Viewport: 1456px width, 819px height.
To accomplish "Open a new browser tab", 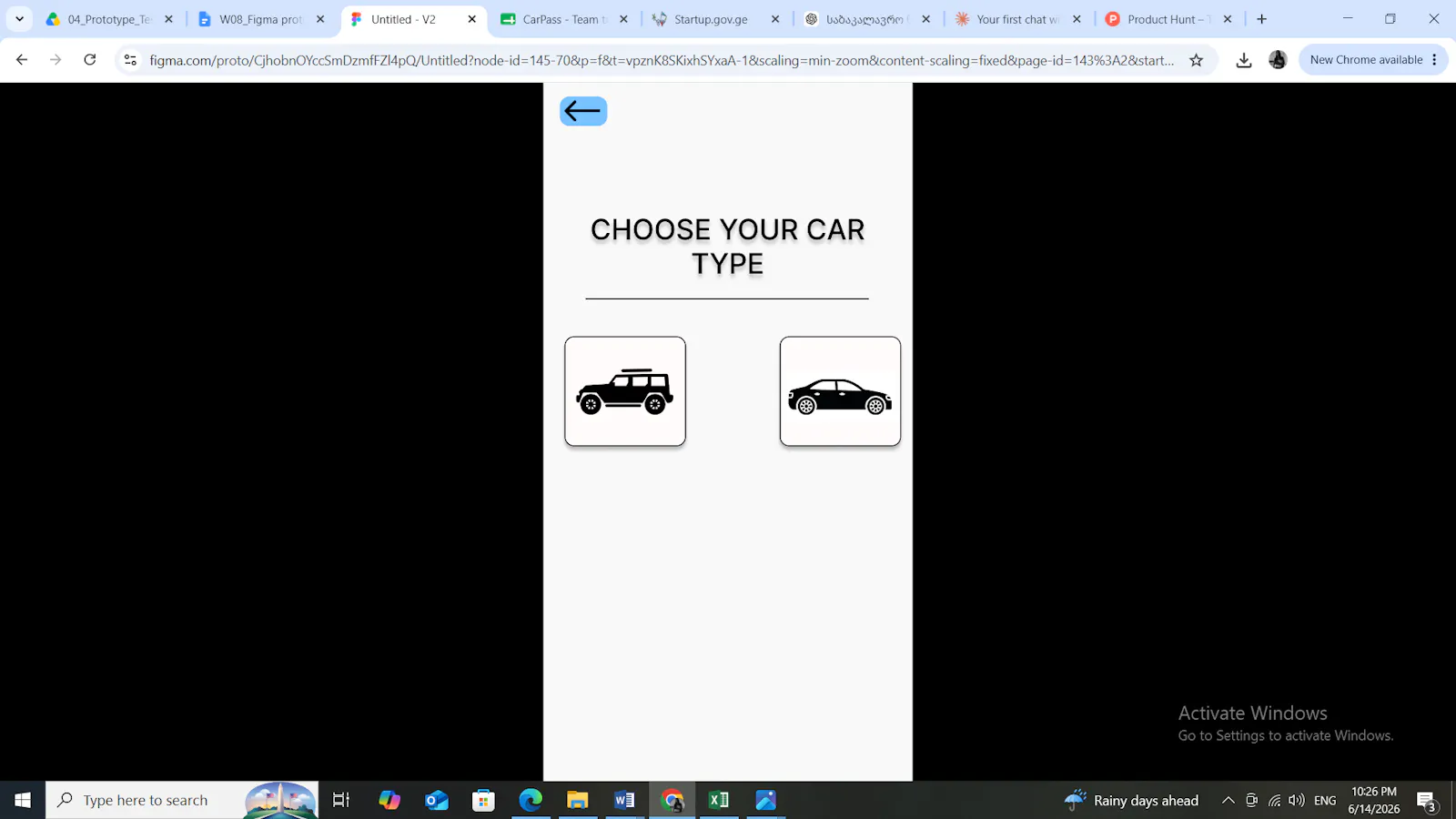I will click(1261, 19).
